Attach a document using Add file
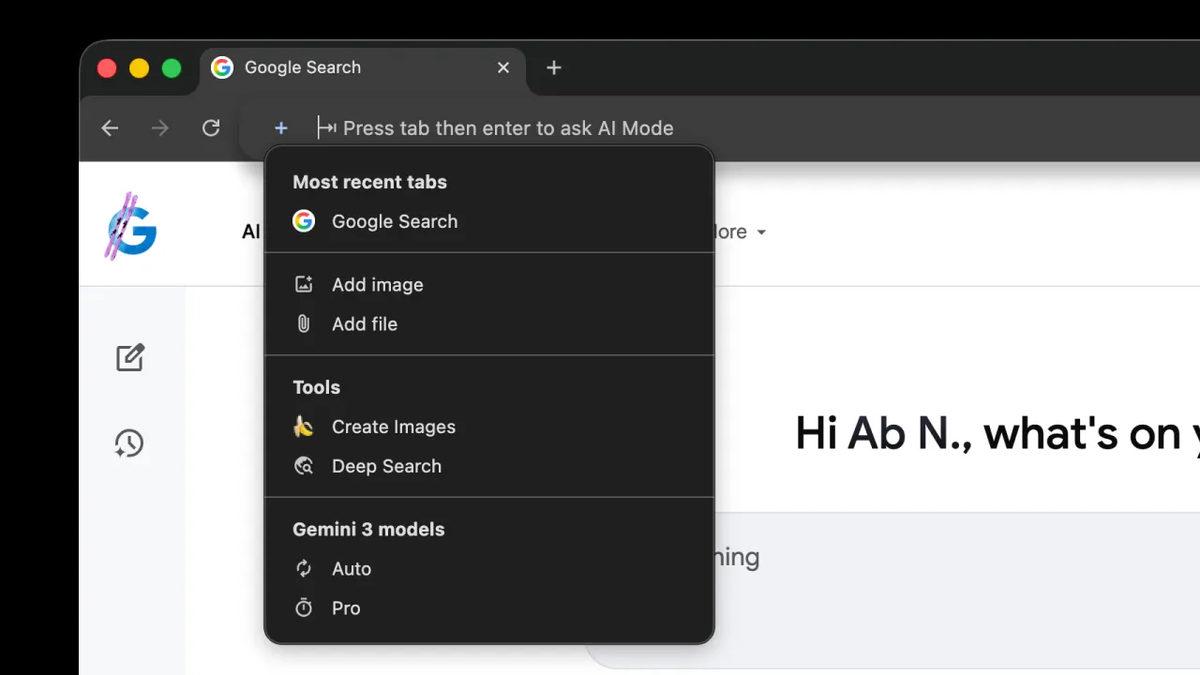Image resolution: width=1200 pixels, height=675 pixels. pyautogui.click(x=364, y=324)
